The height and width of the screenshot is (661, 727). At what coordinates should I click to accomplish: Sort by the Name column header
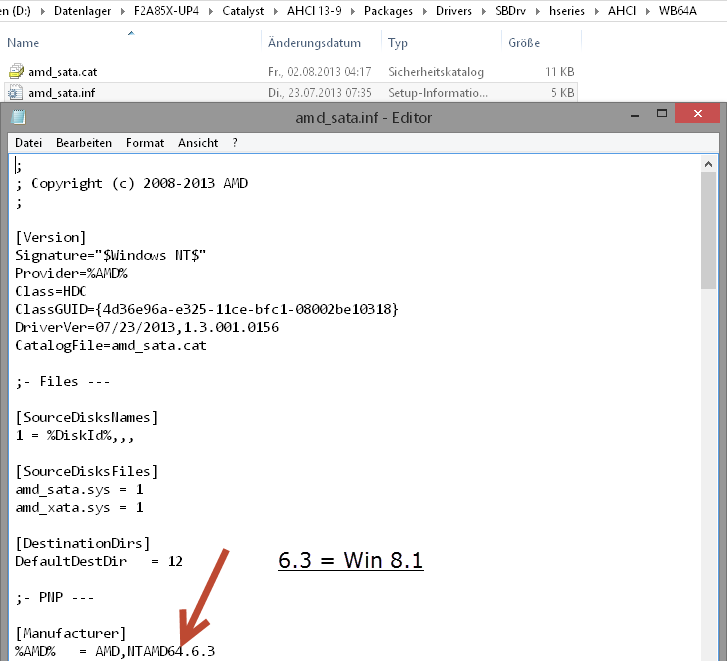pyautogui.click(x=23, y=43)
